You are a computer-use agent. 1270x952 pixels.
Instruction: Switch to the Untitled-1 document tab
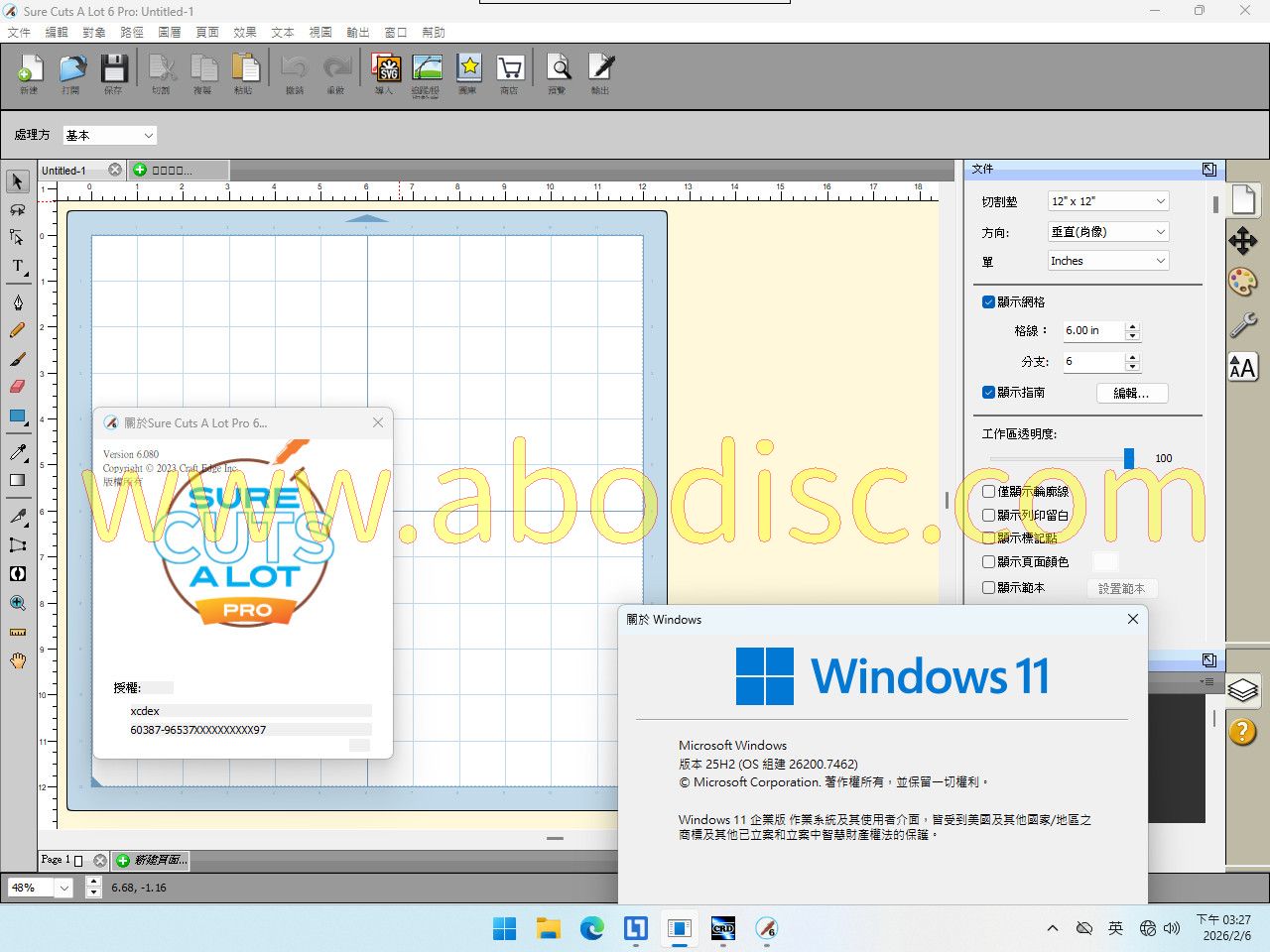coord(65,171)
